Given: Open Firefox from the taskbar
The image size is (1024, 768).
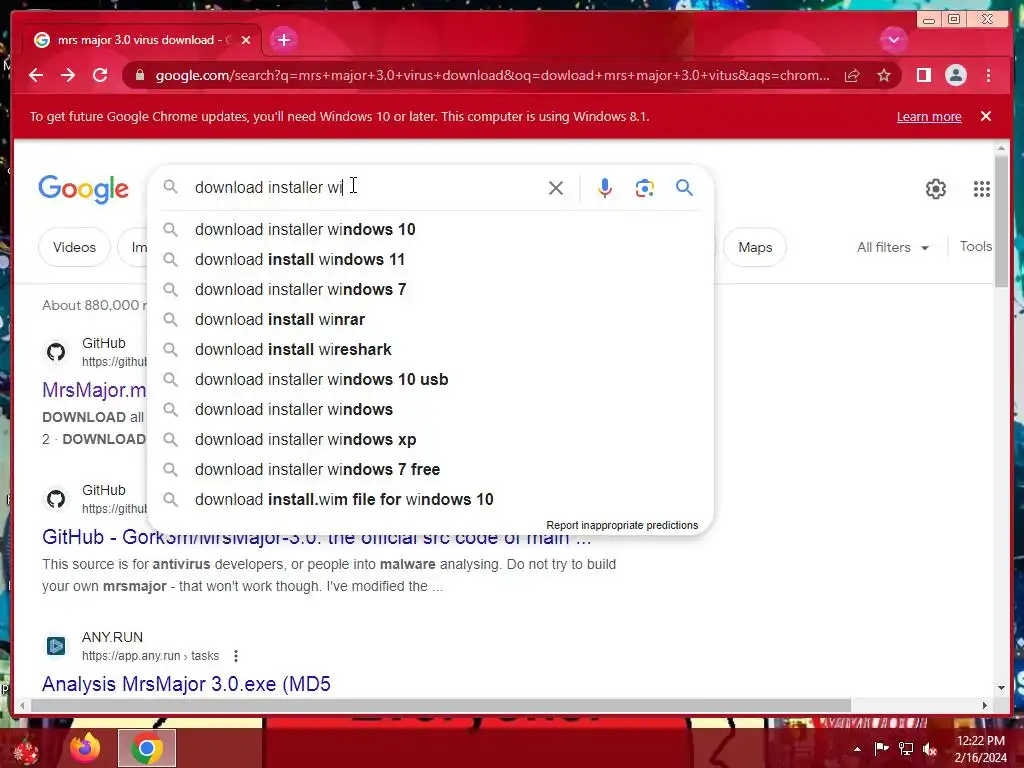Looking at the screenshot, I should (x=85, y=748).
